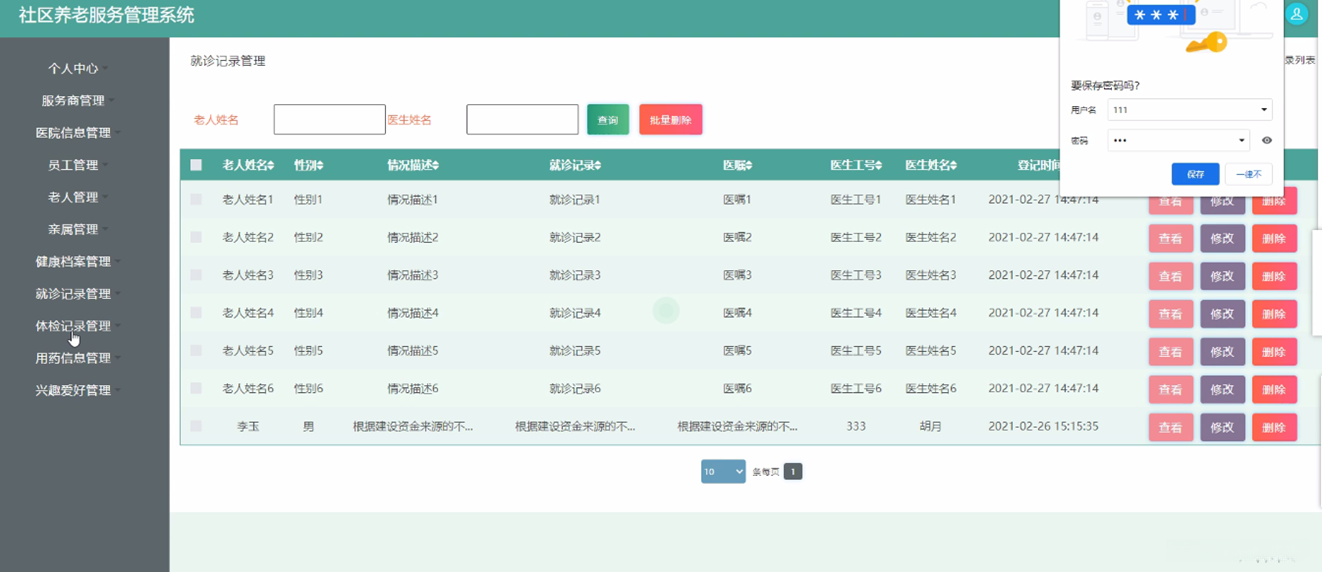Click 查看 for row 老人姓名2
1323x572 pixels.
pos(1170,239)
